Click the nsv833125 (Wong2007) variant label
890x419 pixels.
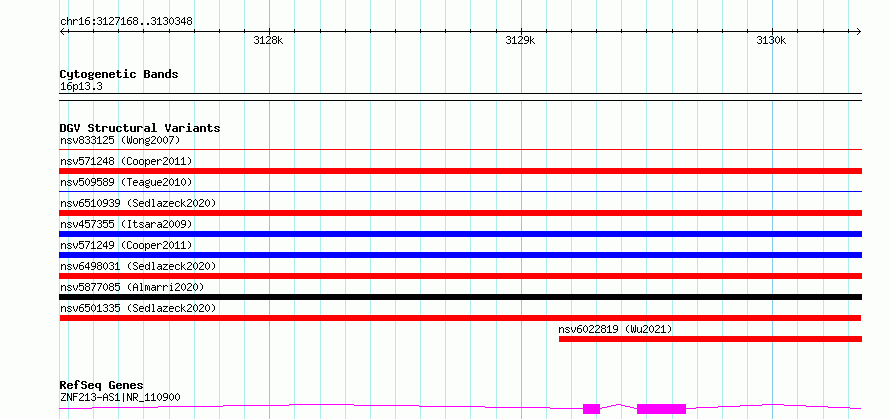point(120,140)
